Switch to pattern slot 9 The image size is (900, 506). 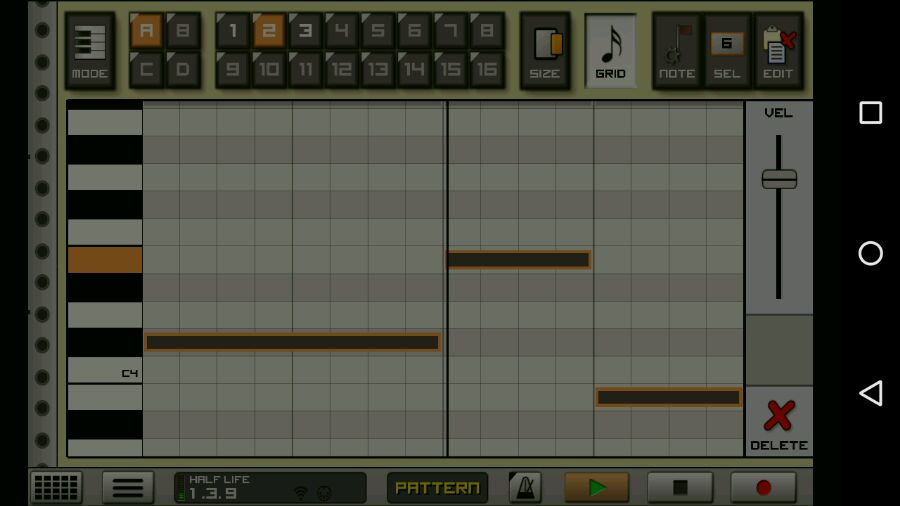point(232,69)
